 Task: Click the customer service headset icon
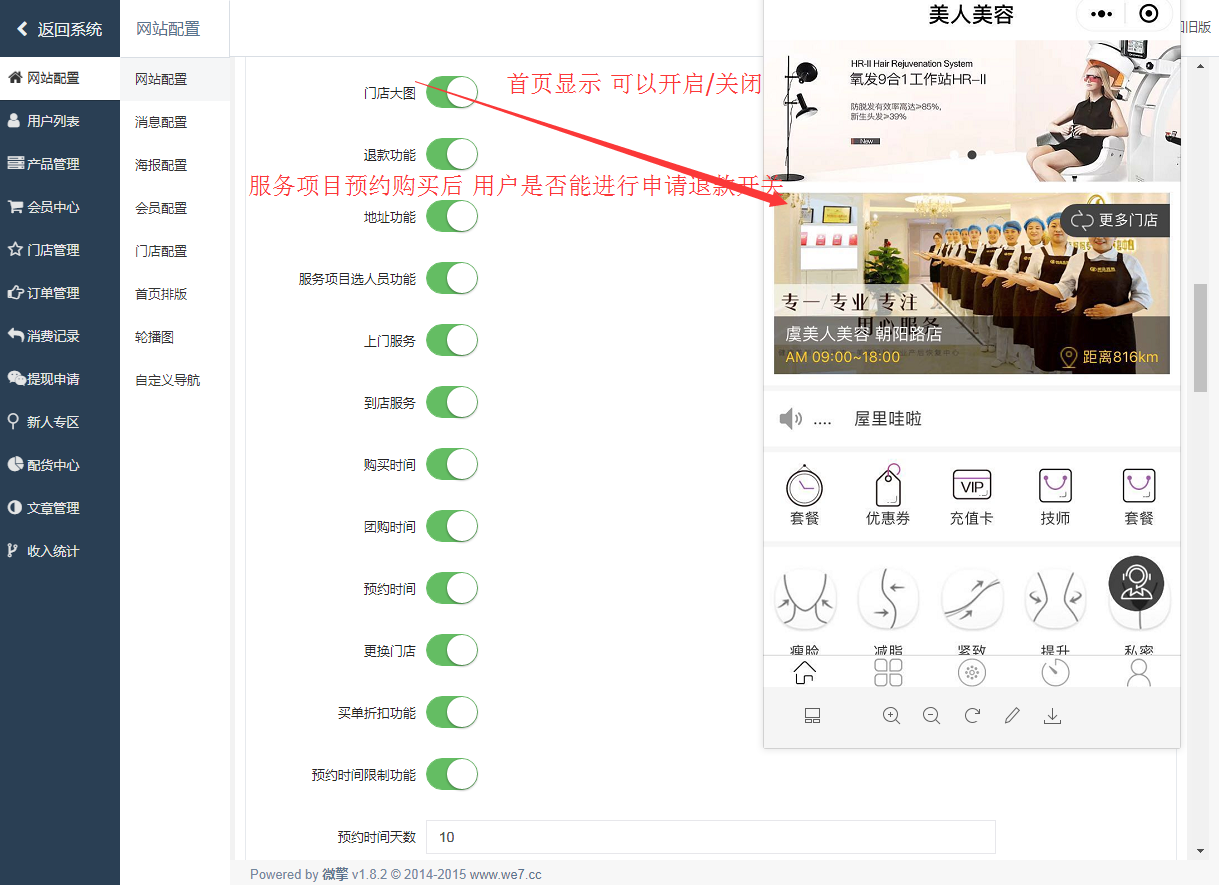1137,584
